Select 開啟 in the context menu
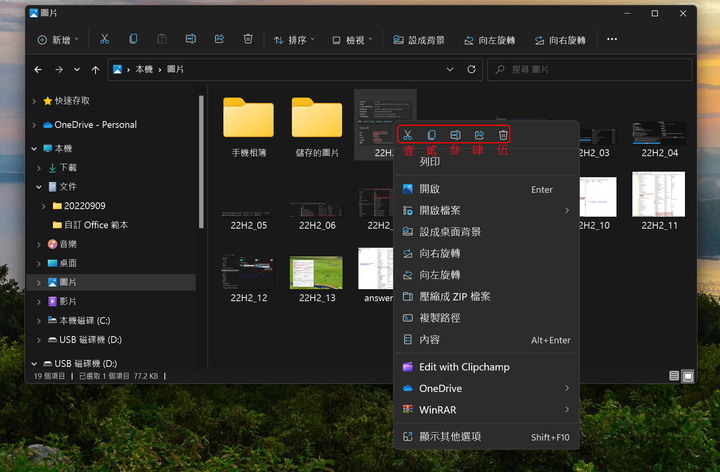This screenshot has width=720, height=472. click(x=487, y=189)
